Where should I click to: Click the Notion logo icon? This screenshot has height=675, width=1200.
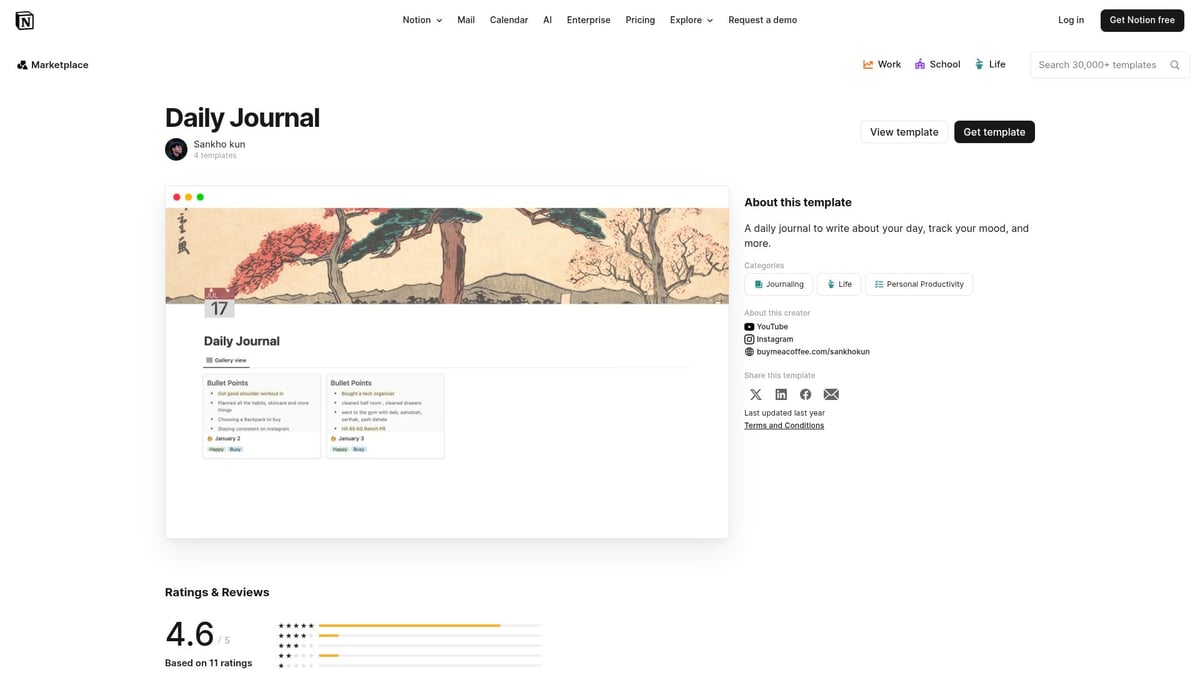tap(24, 19)
